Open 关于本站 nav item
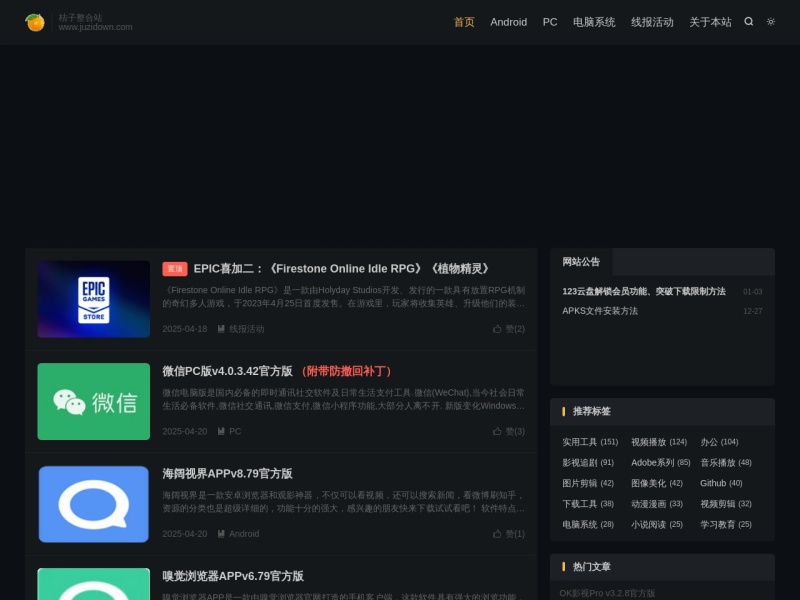The image size is (800, 600). [710, 22]
